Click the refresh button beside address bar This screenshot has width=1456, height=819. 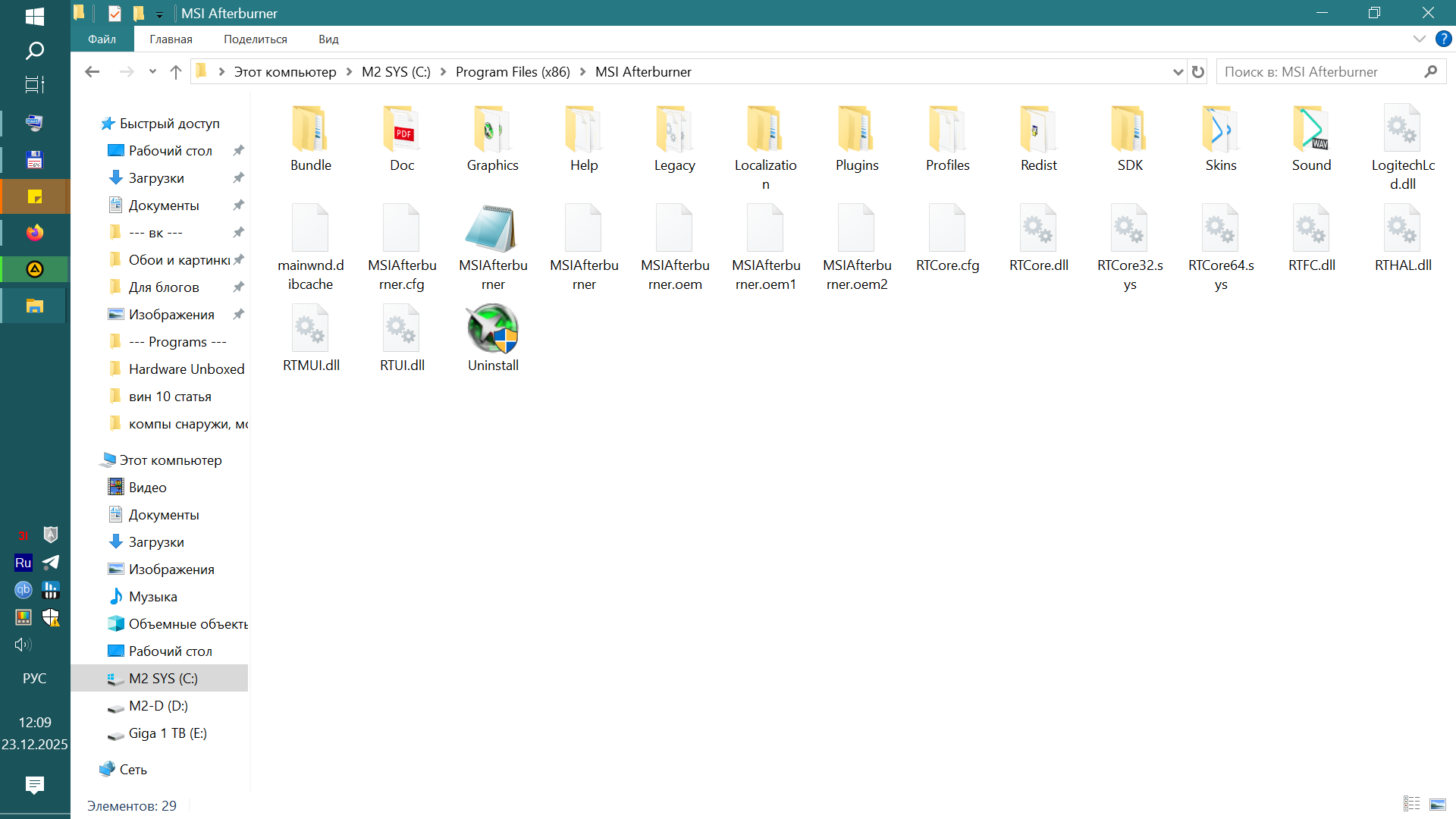pyautogui.click(x=1198, y=72)
